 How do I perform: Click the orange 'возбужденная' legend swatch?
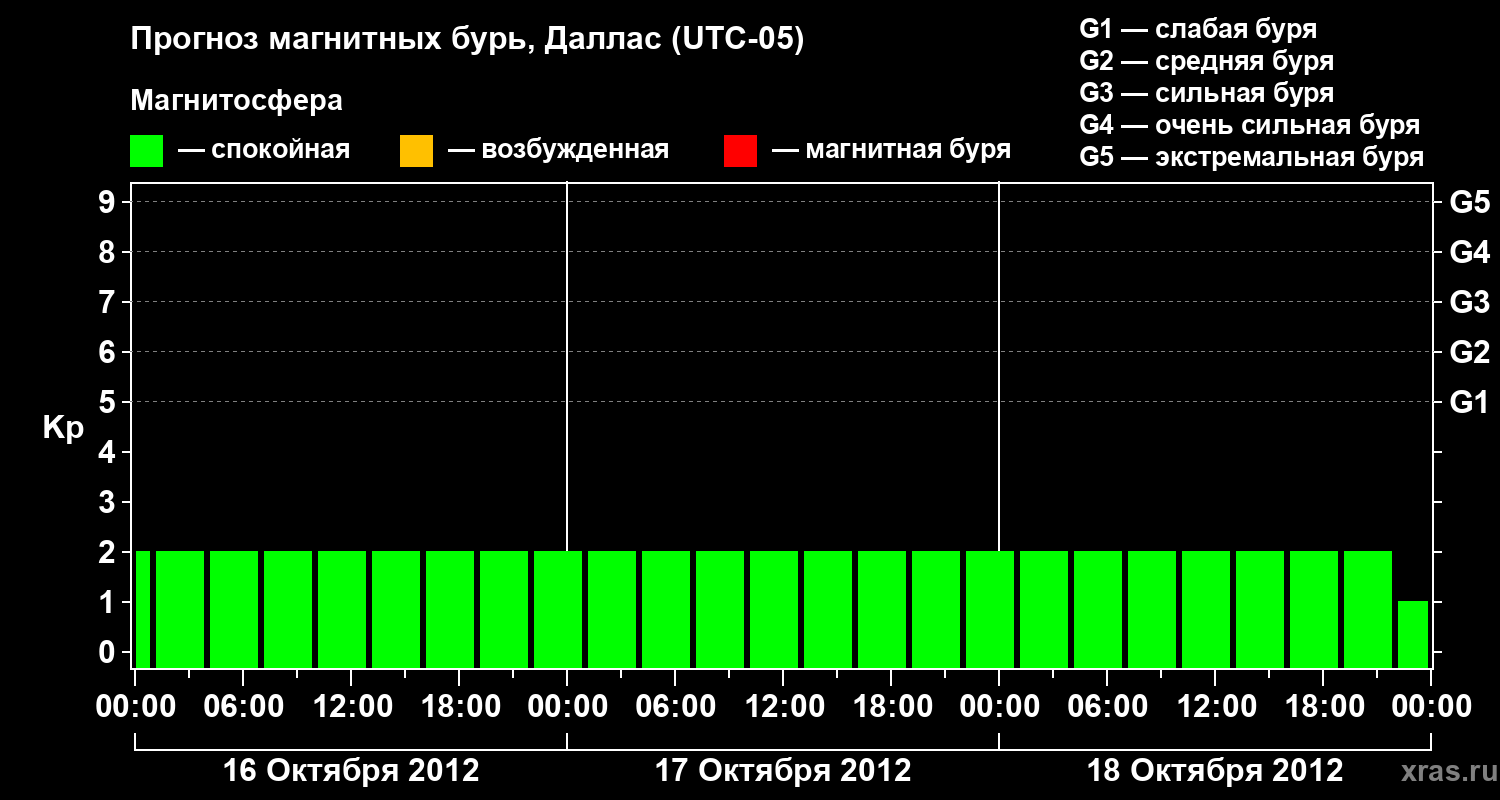[x=416, y=151]
